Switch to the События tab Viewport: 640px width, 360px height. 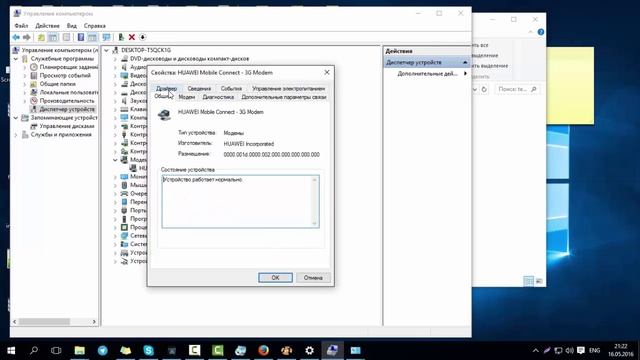(x=231, y=89)
